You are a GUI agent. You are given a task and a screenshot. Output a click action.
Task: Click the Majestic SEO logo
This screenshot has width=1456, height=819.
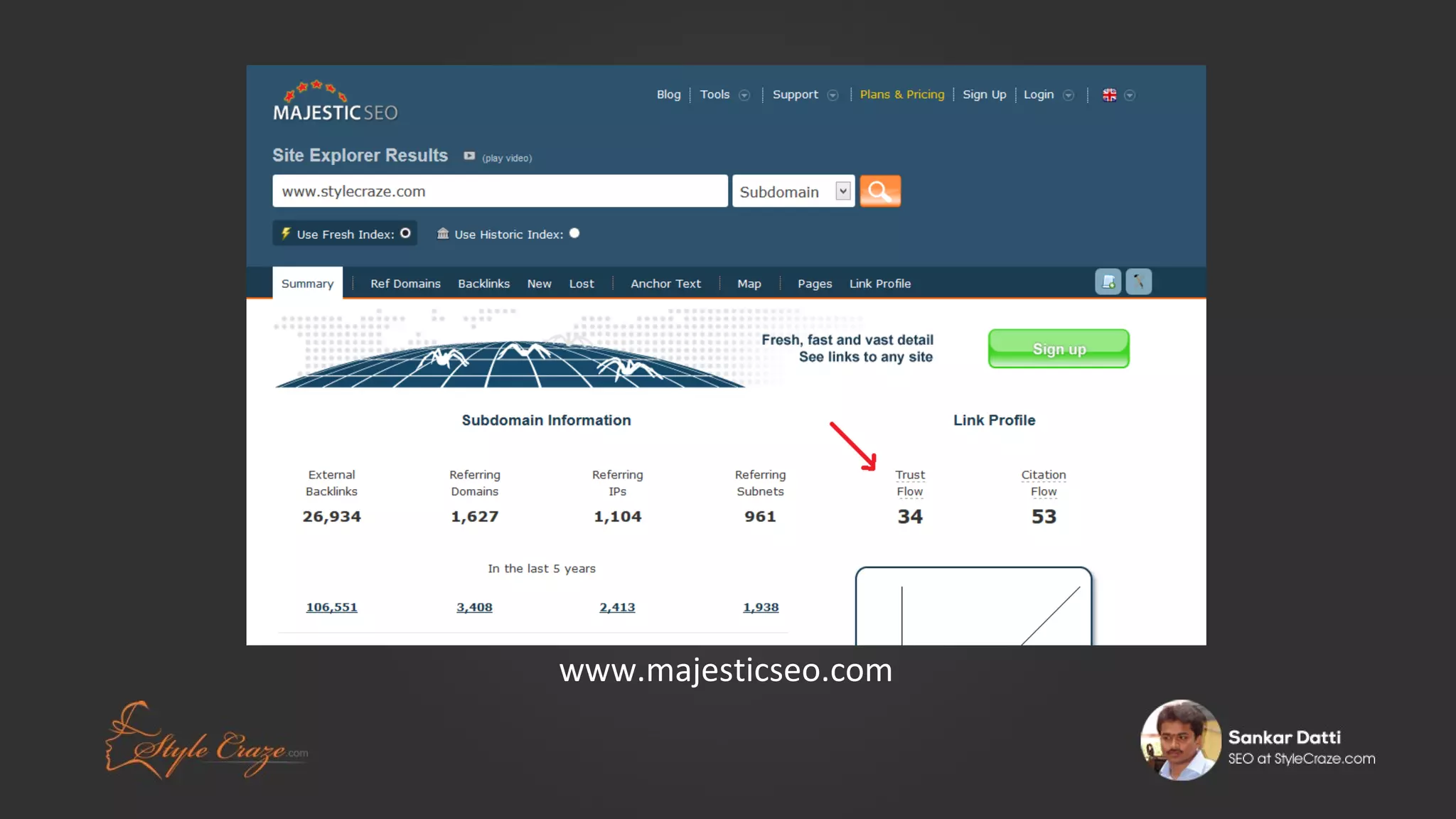335,101
